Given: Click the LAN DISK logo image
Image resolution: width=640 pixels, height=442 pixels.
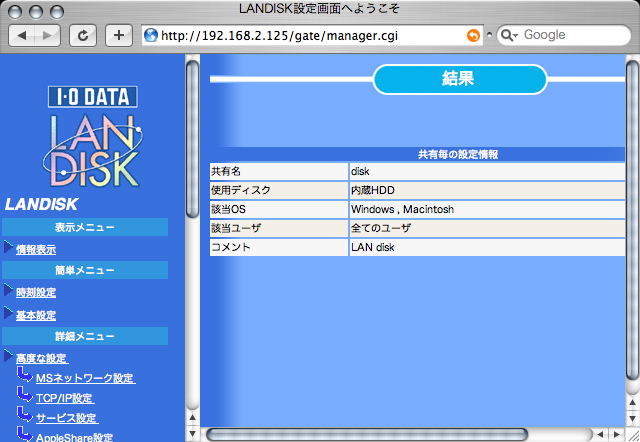Looking at the screenshot, I should 93,150.
